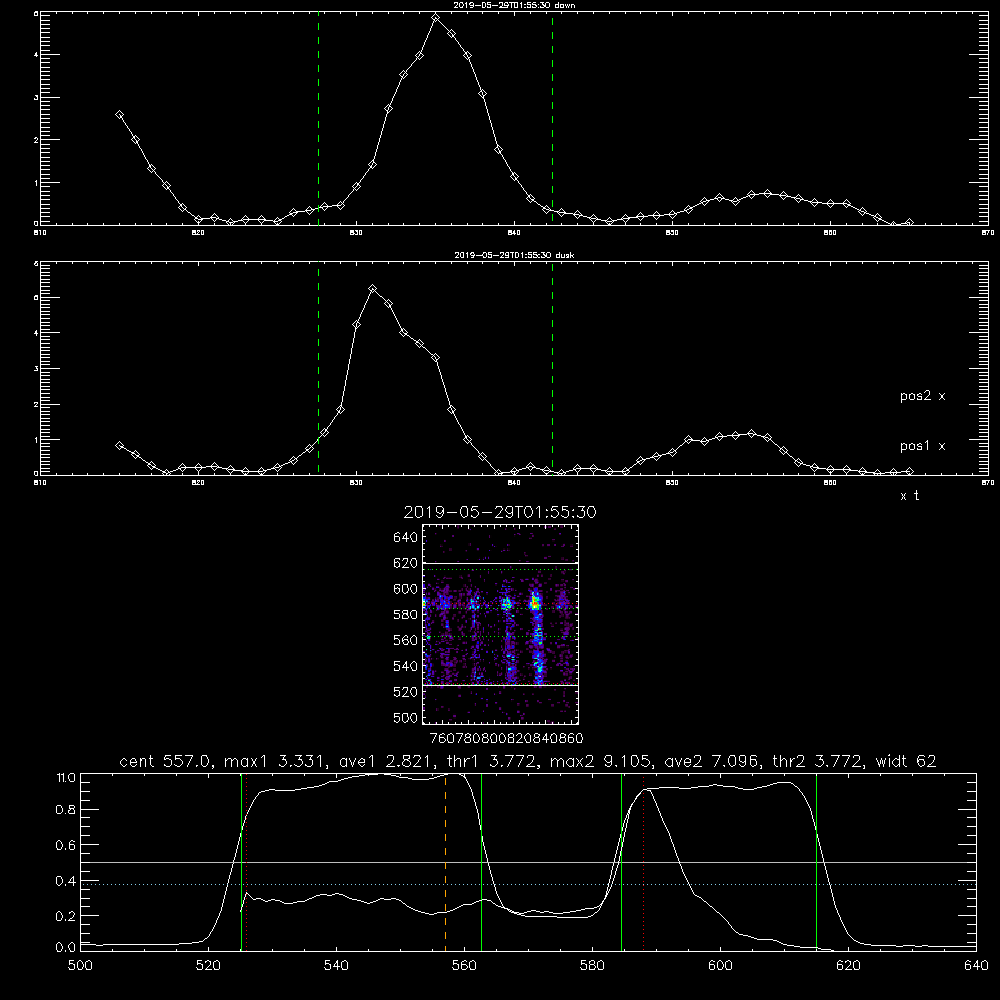Click the spectrogram heatmap image
The width and height of the screenshot is (1000, 1000).
tap(501, 624)
